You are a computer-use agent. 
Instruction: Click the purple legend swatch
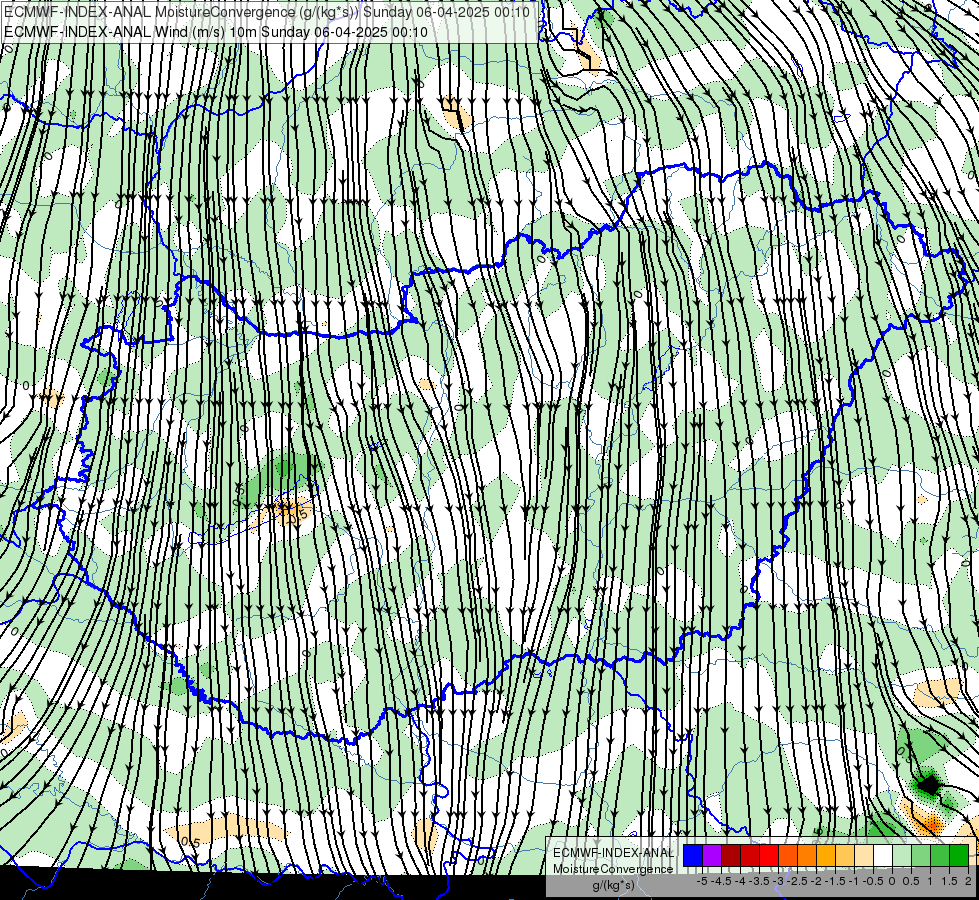coord(712,856)
